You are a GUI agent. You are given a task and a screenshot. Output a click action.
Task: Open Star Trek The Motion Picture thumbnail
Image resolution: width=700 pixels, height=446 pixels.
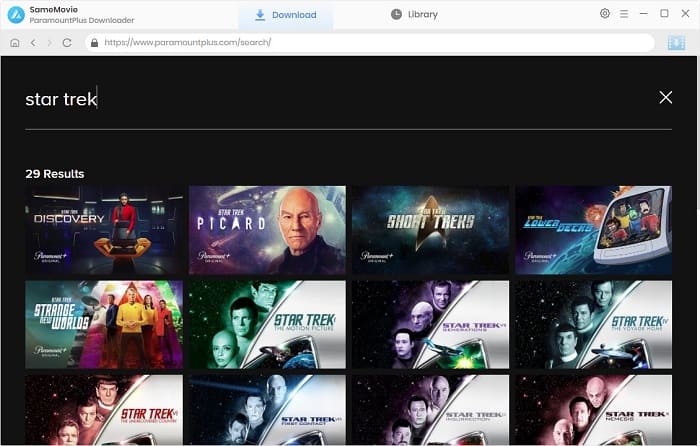[x=267, y=325]
